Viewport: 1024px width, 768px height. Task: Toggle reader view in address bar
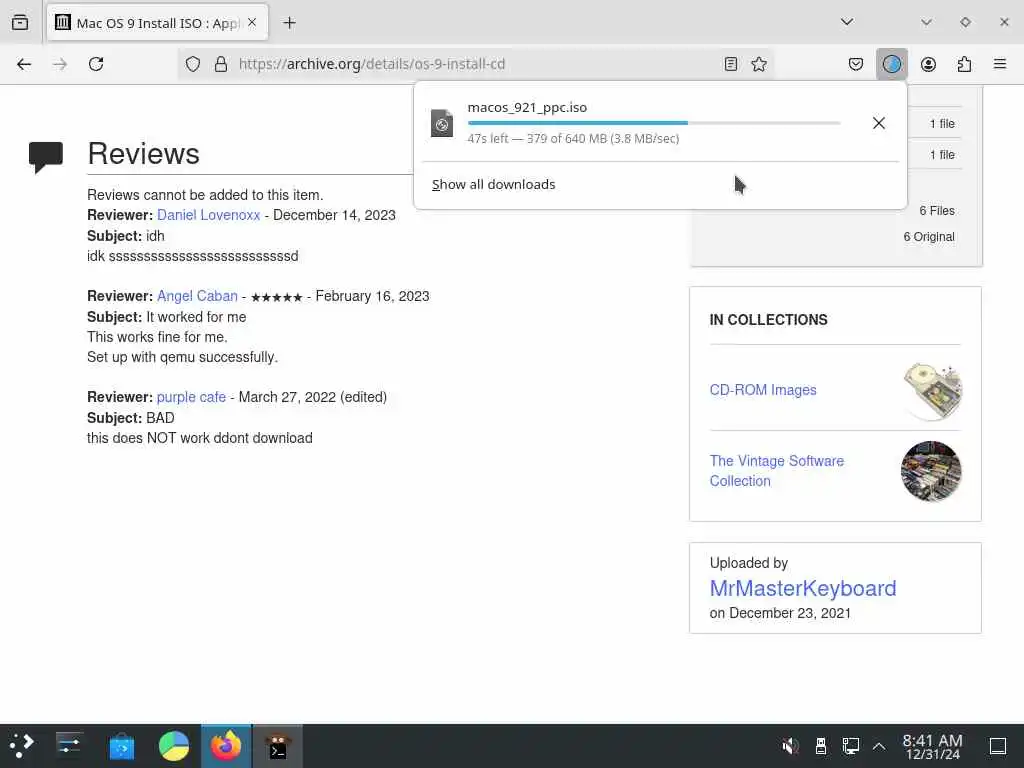[x=731, y=64]
